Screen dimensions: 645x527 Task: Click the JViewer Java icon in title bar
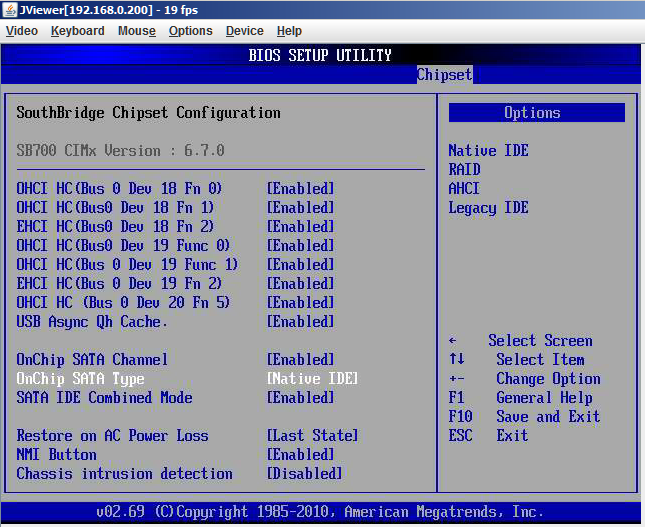[9, 9]
